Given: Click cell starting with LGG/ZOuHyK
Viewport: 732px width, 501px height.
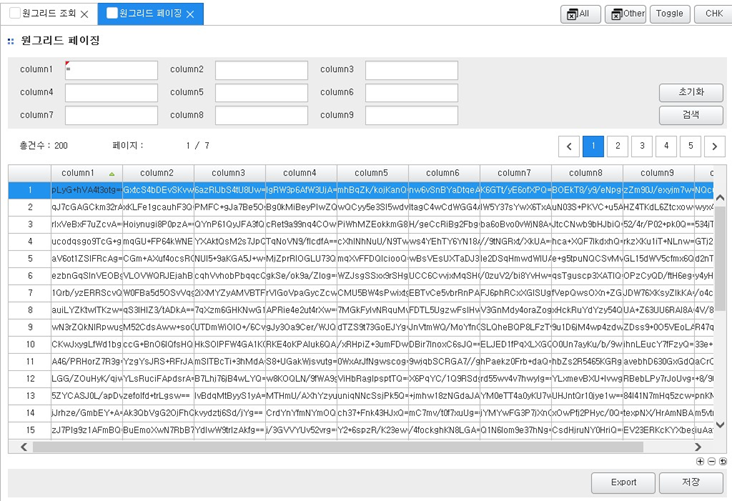Looking at the screenshot, I should (x=87, y=379).
